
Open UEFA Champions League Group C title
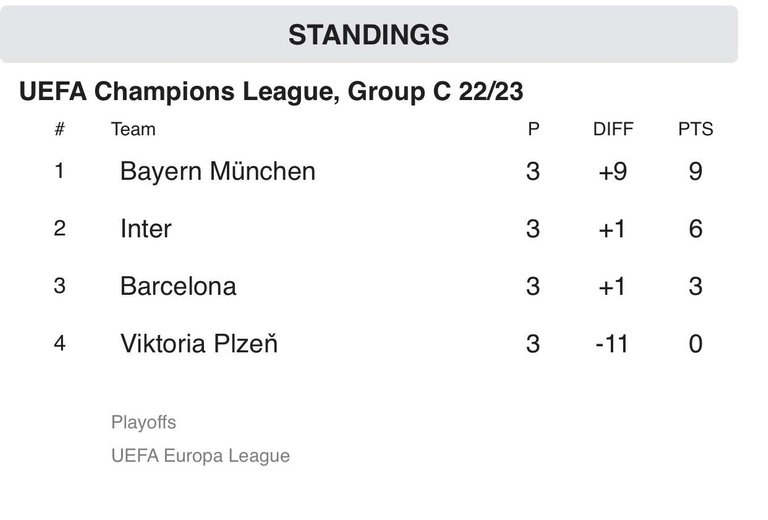click(x=271, y=92)
